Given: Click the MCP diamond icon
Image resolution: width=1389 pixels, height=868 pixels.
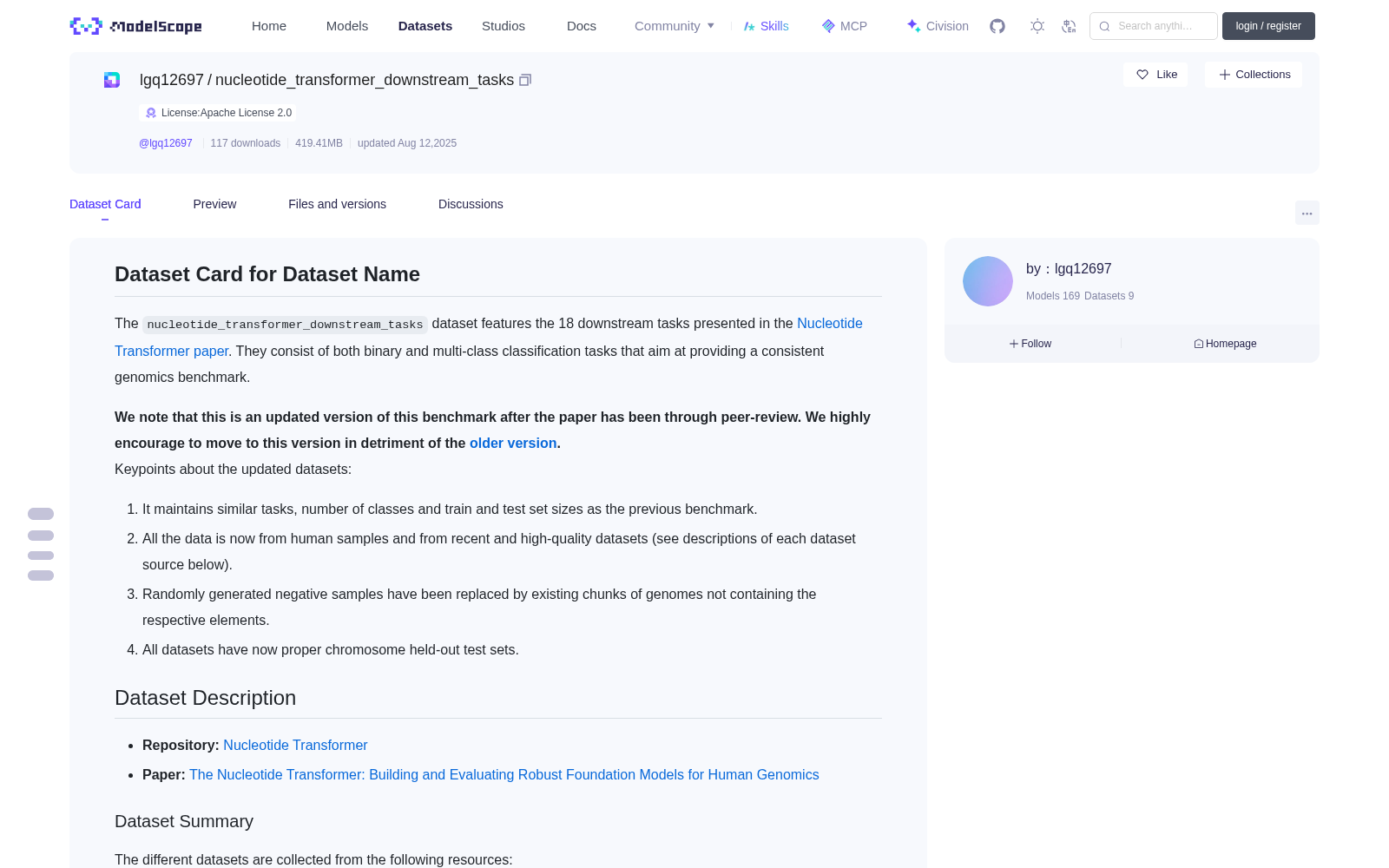Looking at the screenshot, I should (x=828, y=26).
